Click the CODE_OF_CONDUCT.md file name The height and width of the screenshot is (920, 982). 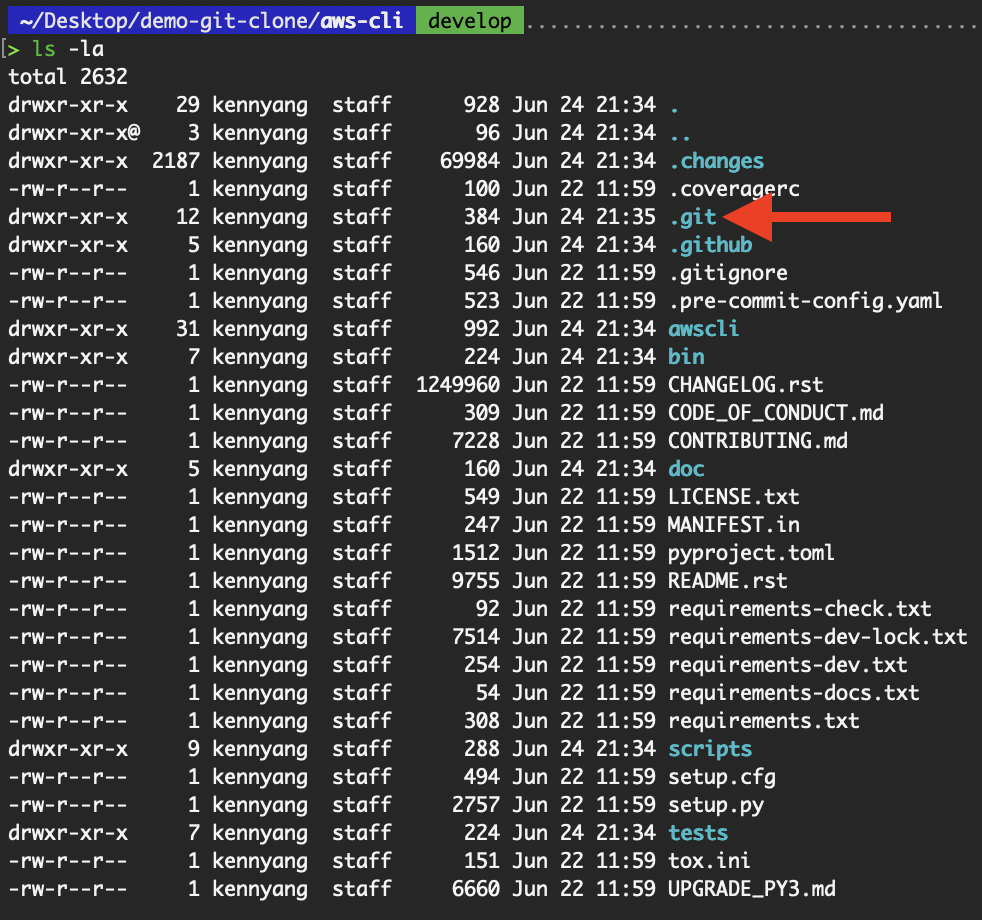point(775,413)
